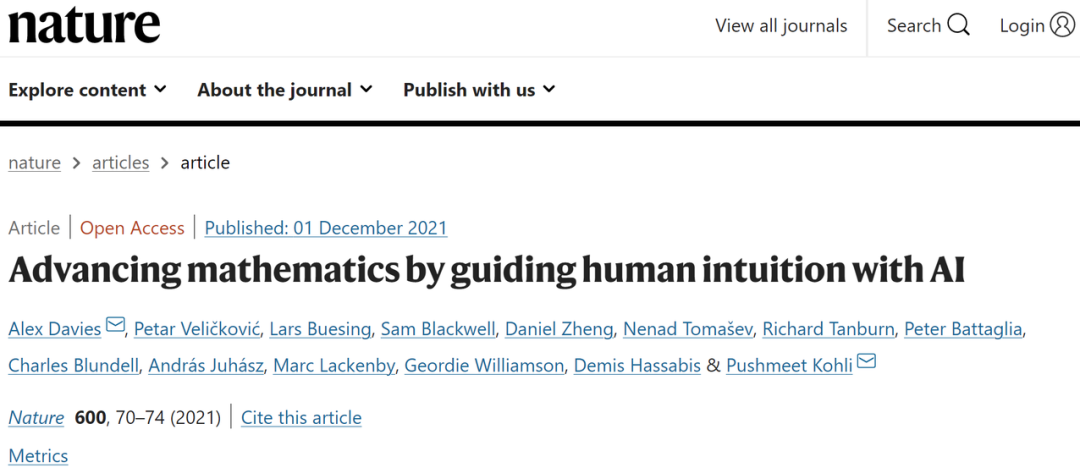Open author Geordie Williamson's link
Image resolution: width=1080 pixels, height=468 pixels.
coord(484,365)
